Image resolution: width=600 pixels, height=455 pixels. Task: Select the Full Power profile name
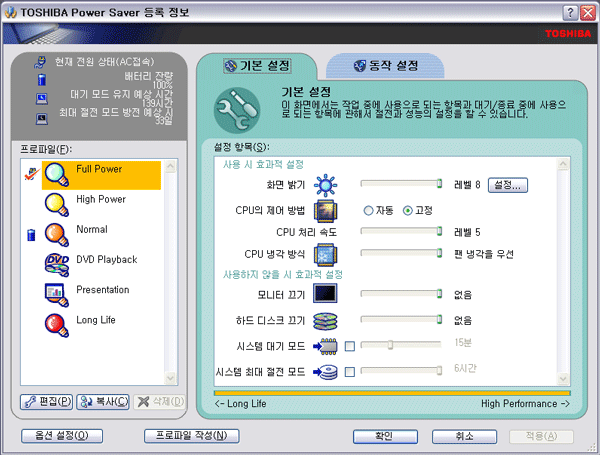[x=99, y=169]
